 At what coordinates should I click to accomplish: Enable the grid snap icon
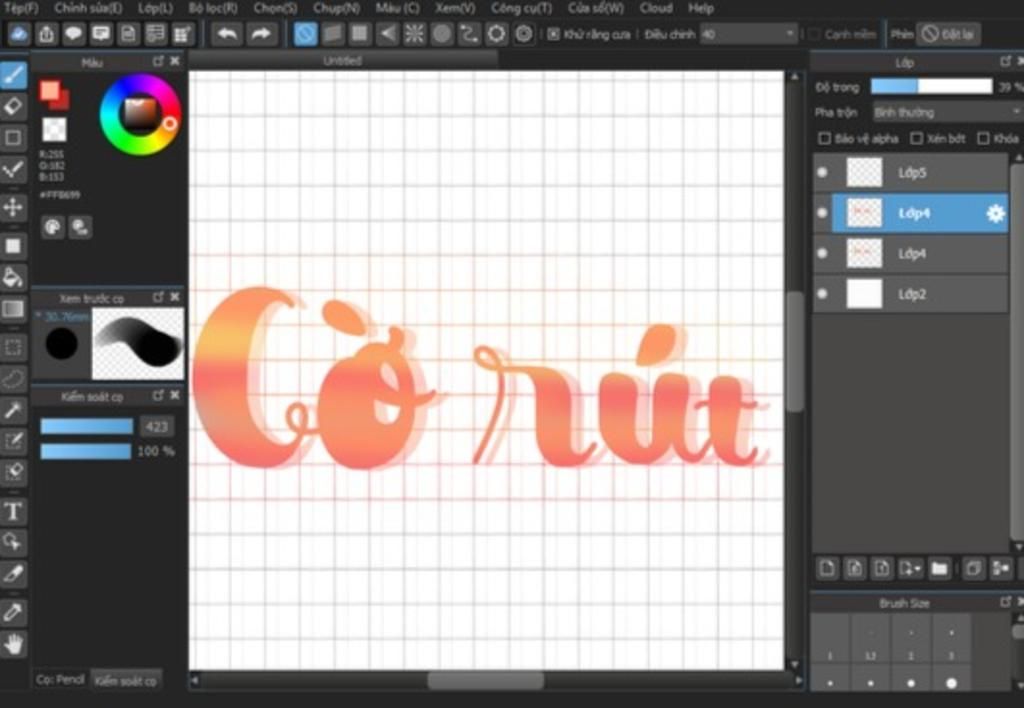tap(359, 34)
